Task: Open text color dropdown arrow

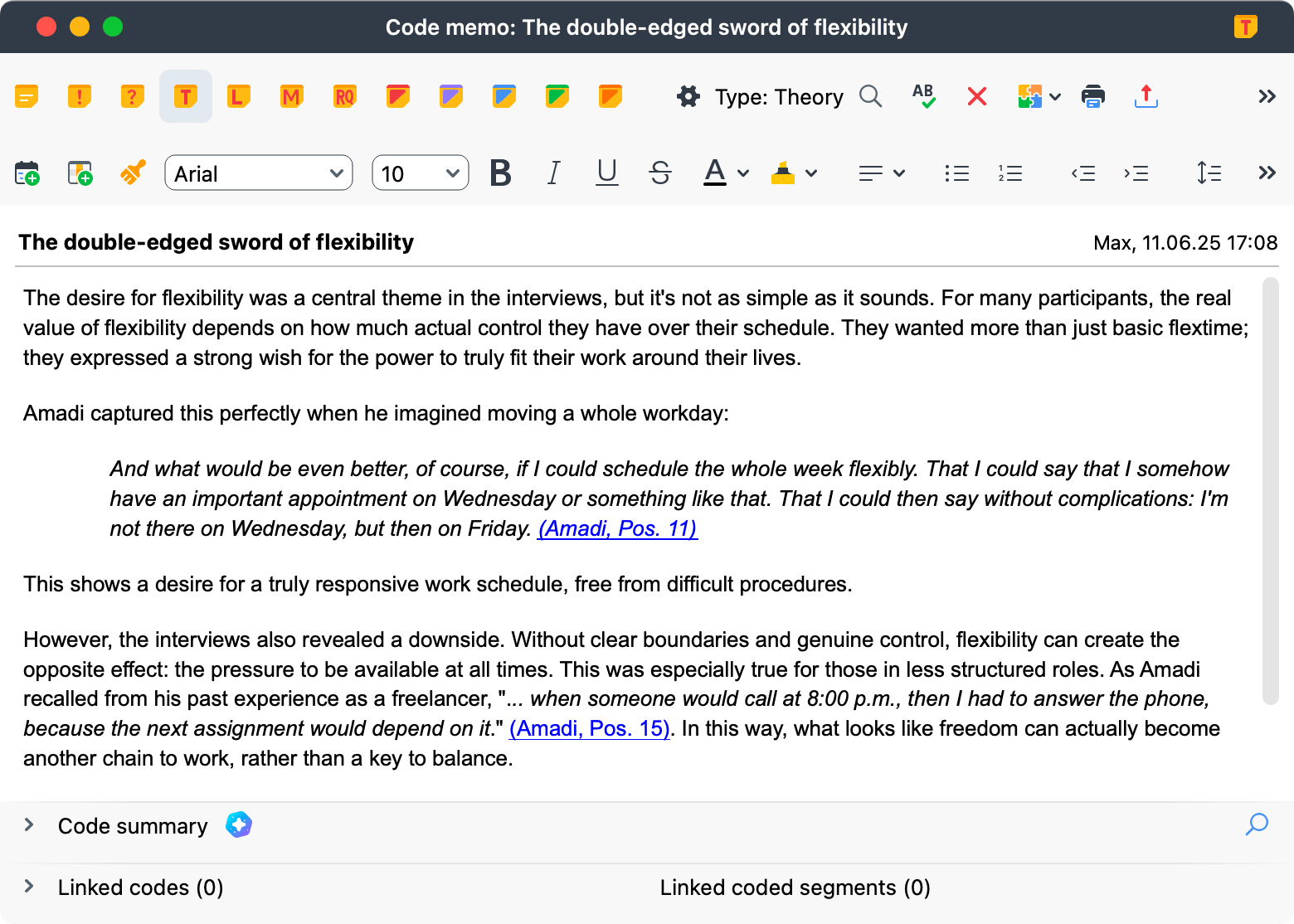Action: 743,173
